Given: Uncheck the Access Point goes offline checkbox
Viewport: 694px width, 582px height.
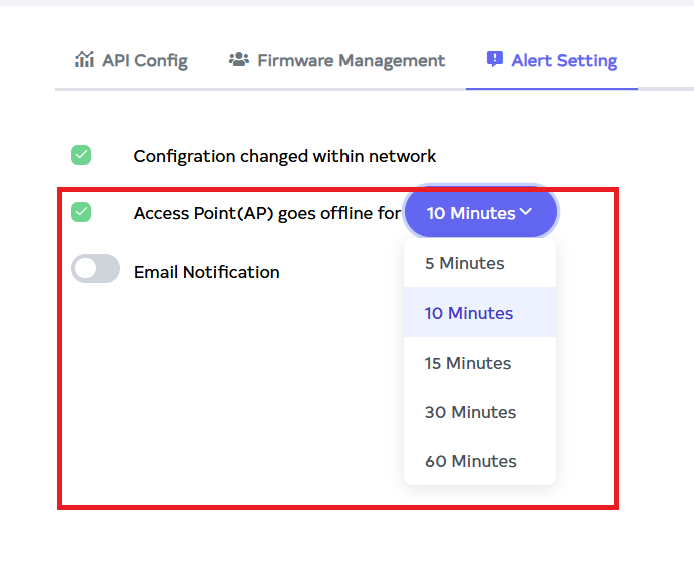Looking at the screenshot, I should pyautogui.click(x=81, y=212).
